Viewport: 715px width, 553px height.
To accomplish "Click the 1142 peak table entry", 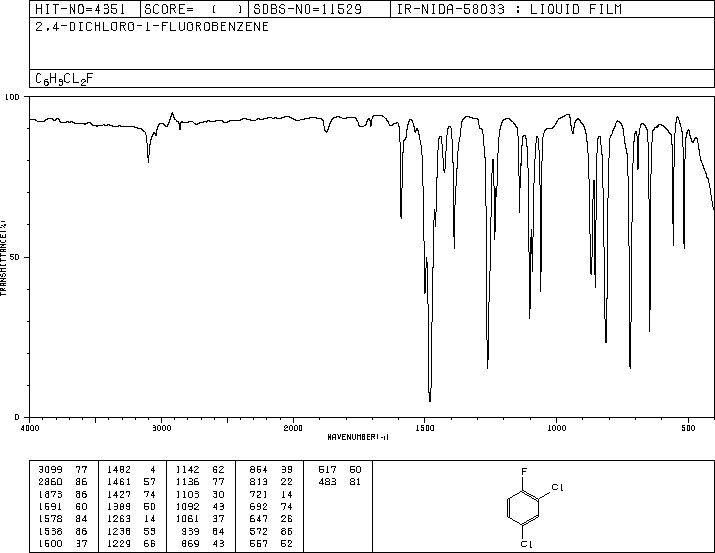I will click(200, 470).
